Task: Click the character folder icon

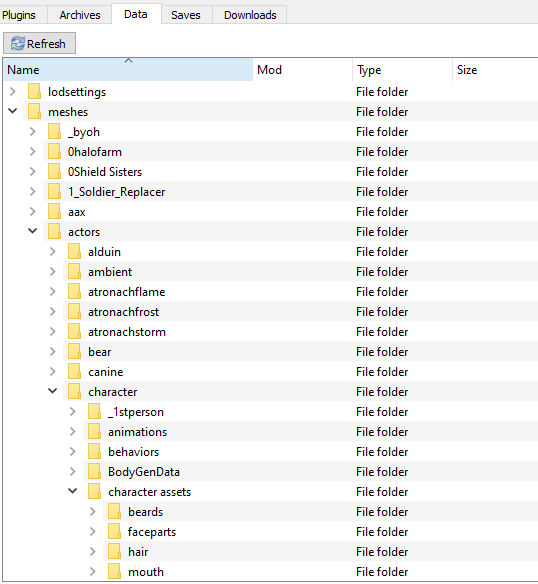Action: [75, 392]
